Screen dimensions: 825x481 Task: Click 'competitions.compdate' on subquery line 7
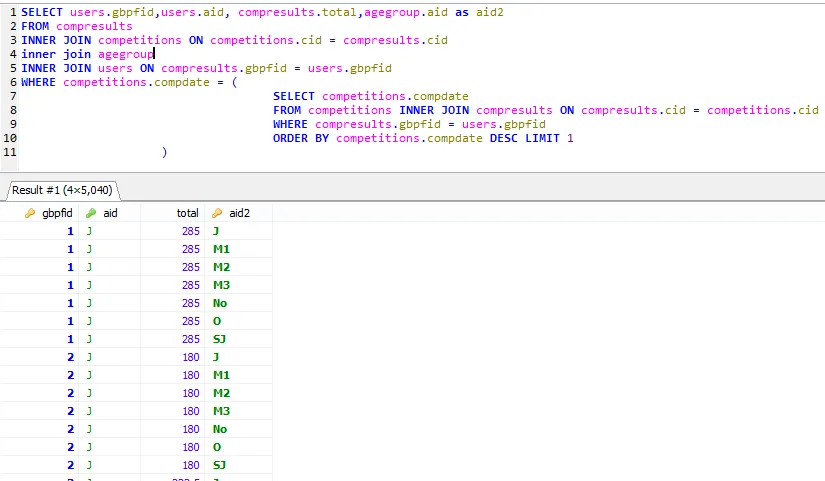(x=395, y=96)
